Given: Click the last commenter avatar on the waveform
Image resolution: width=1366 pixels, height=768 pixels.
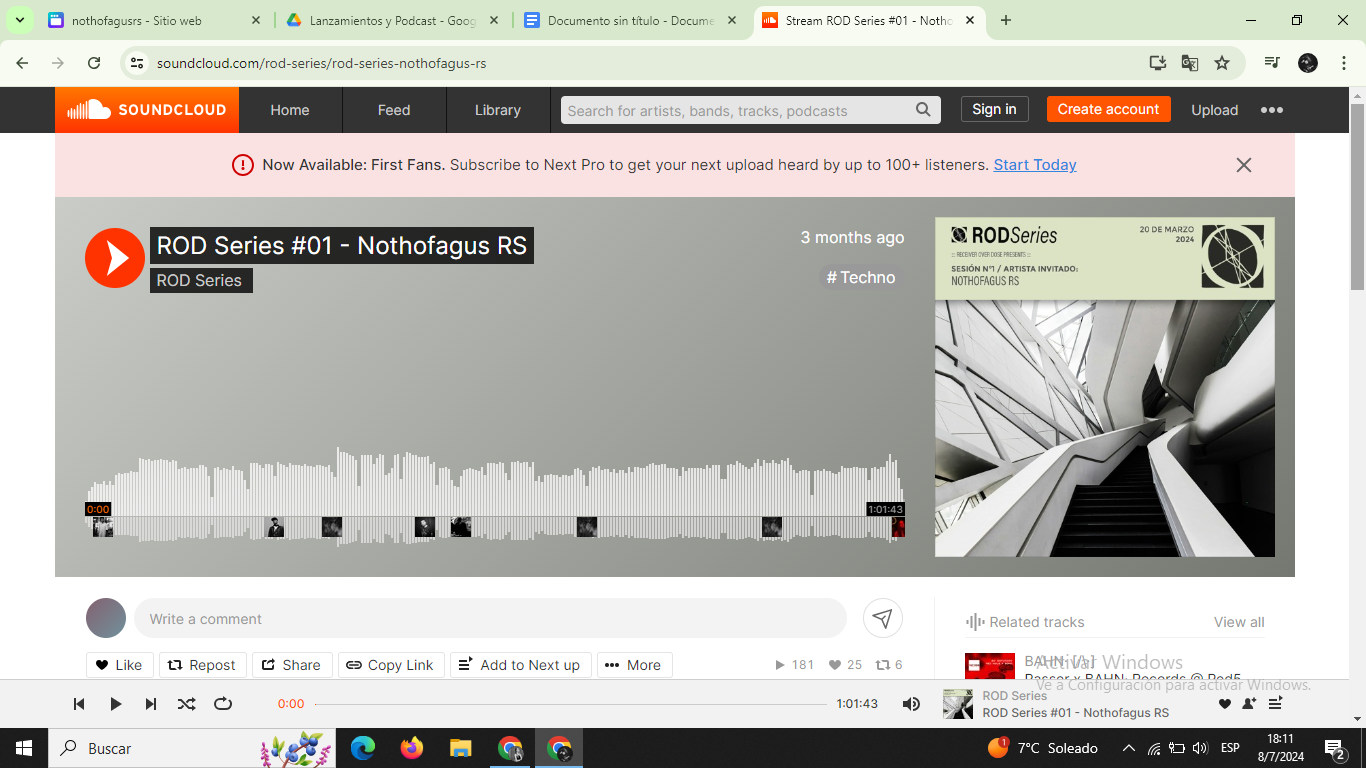Looking at the screenshot, I should click(x=898, y=527).
